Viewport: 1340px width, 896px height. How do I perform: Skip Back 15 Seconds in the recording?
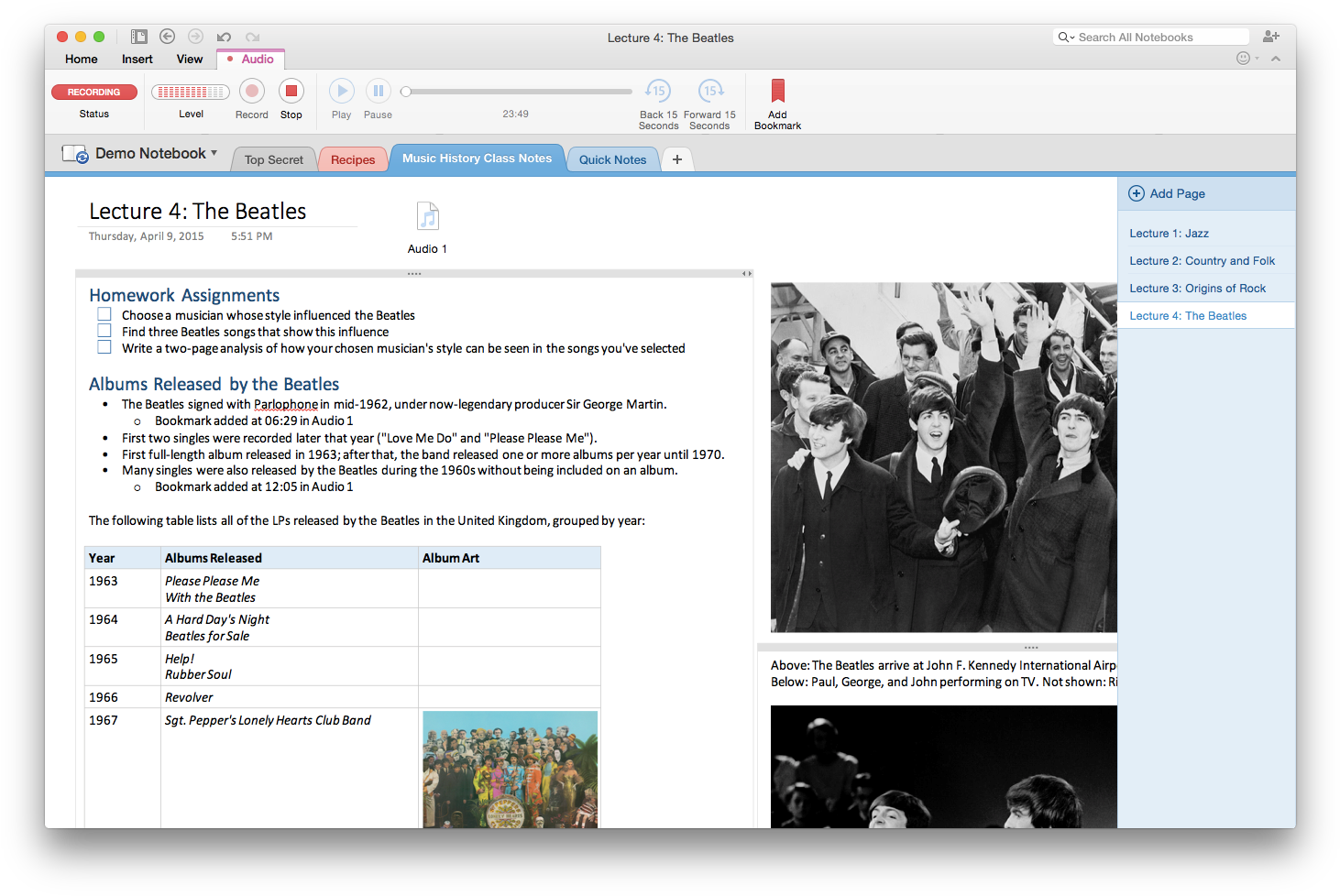pos(657,92)
